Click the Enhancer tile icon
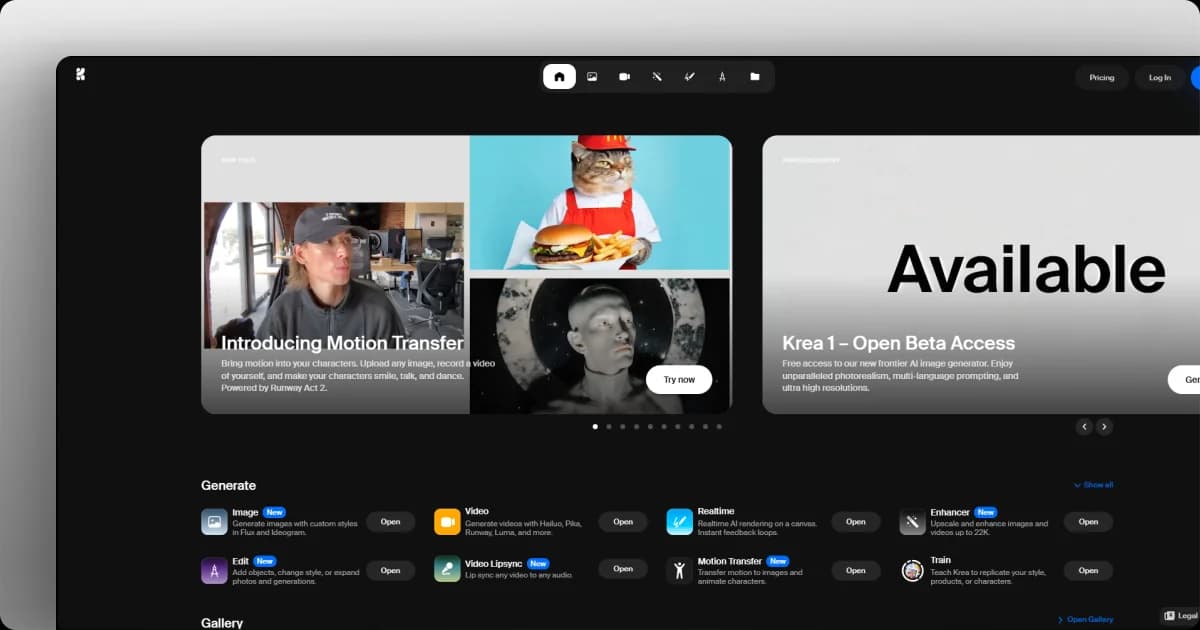This screenshot has height=630, width=1200. [912, 522]
